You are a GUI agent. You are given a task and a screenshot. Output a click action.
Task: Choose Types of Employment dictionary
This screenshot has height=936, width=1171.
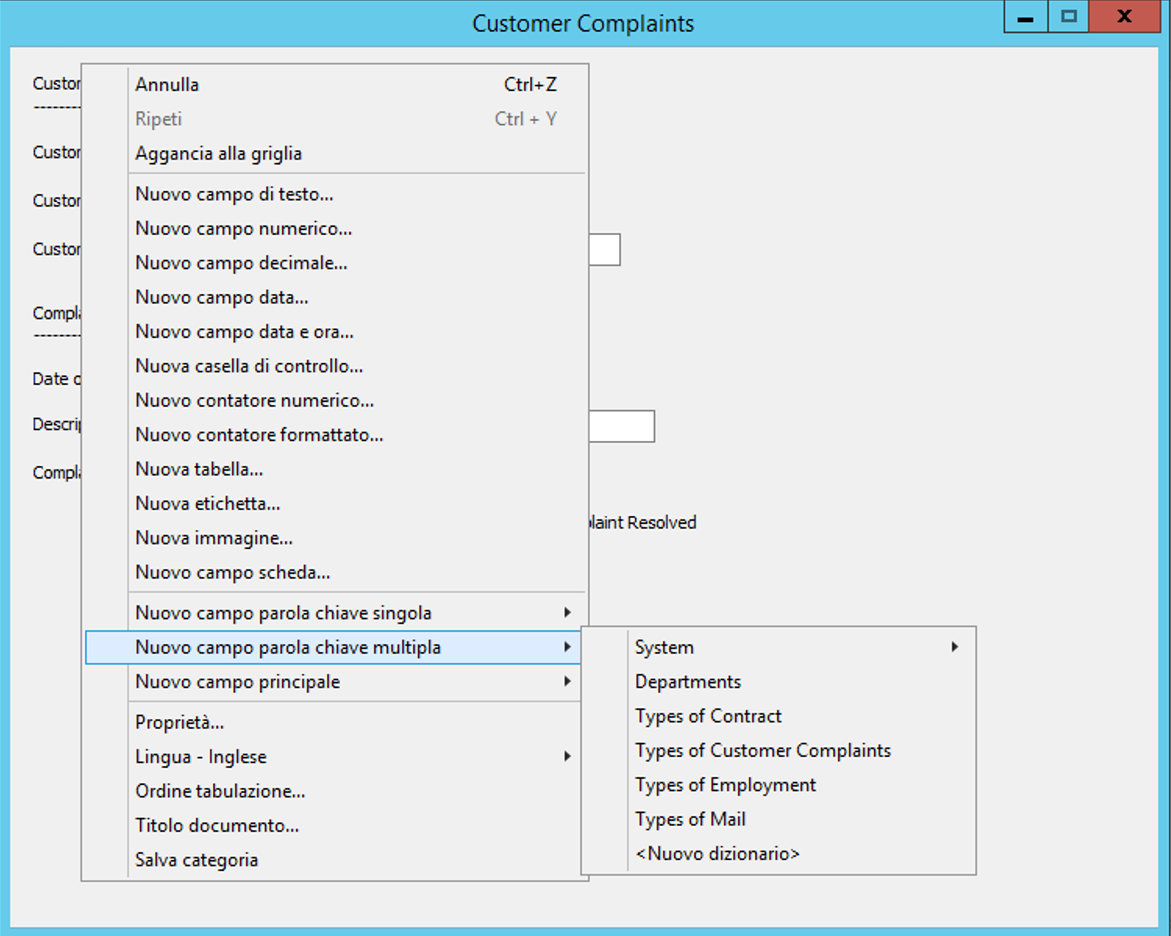(779, 785)
